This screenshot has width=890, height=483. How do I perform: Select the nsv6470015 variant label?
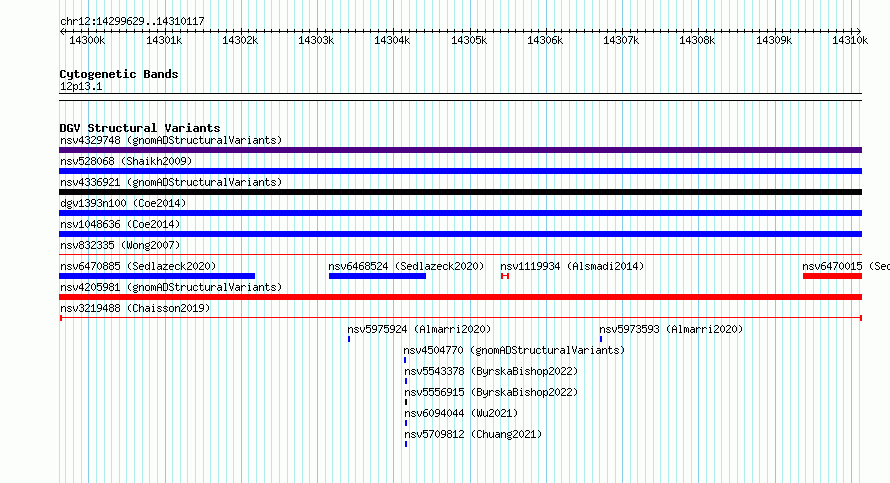pos(846,266)
